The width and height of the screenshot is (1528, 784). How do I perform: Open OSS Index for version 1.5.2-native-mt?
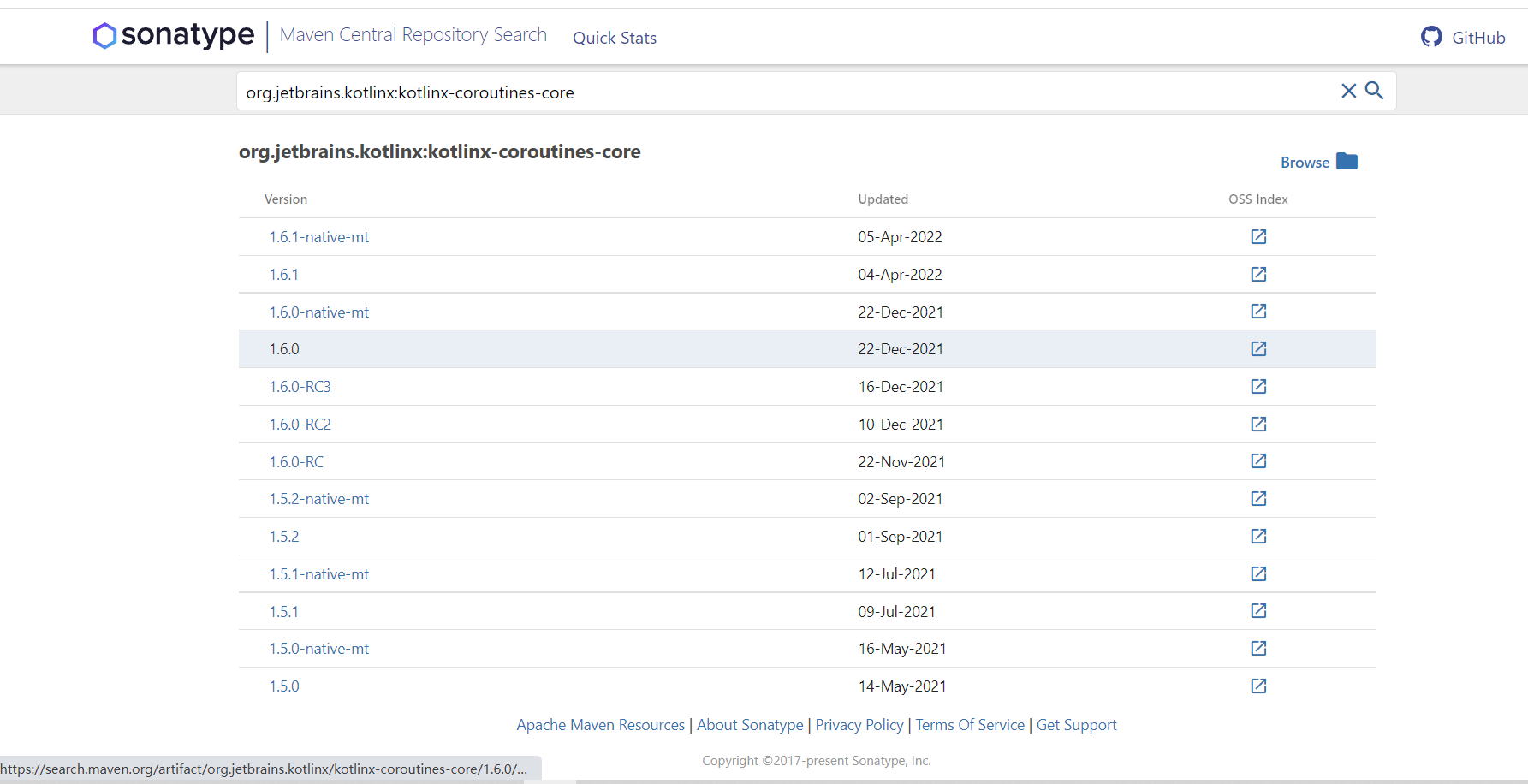(1258, 498)
